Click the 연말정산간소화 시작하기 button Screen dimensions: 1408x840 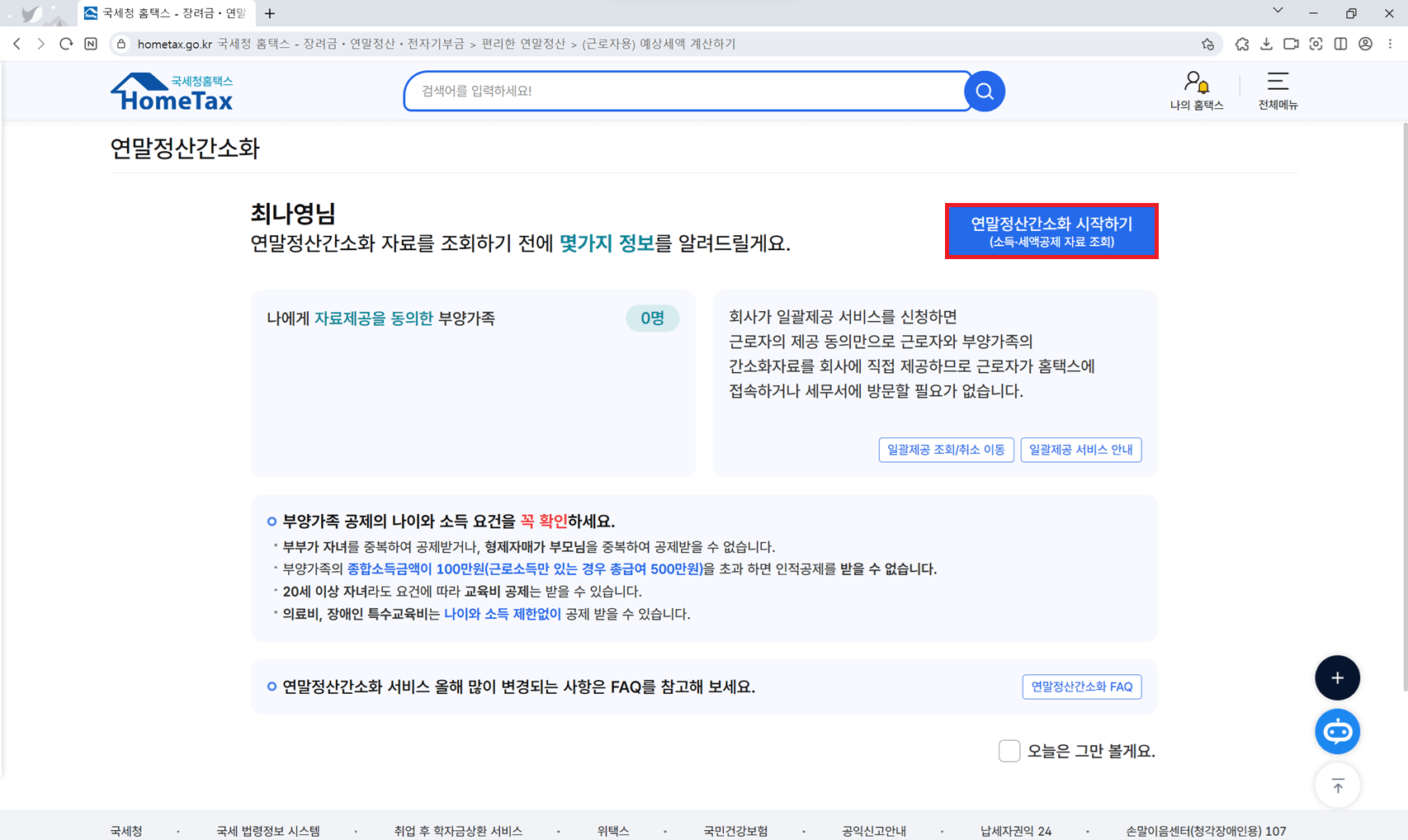pyautogui.click(x=1051, y=231)
